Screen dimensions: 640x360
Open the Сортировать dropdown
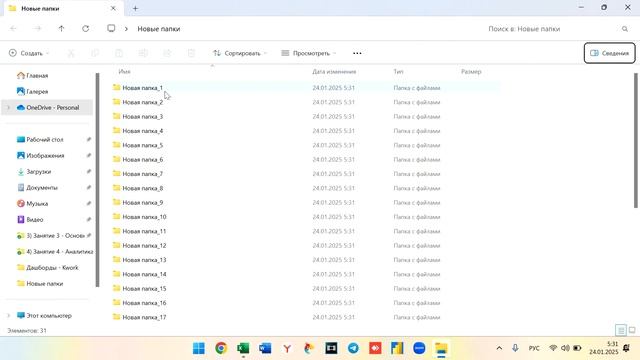click(x=240, y=53)
